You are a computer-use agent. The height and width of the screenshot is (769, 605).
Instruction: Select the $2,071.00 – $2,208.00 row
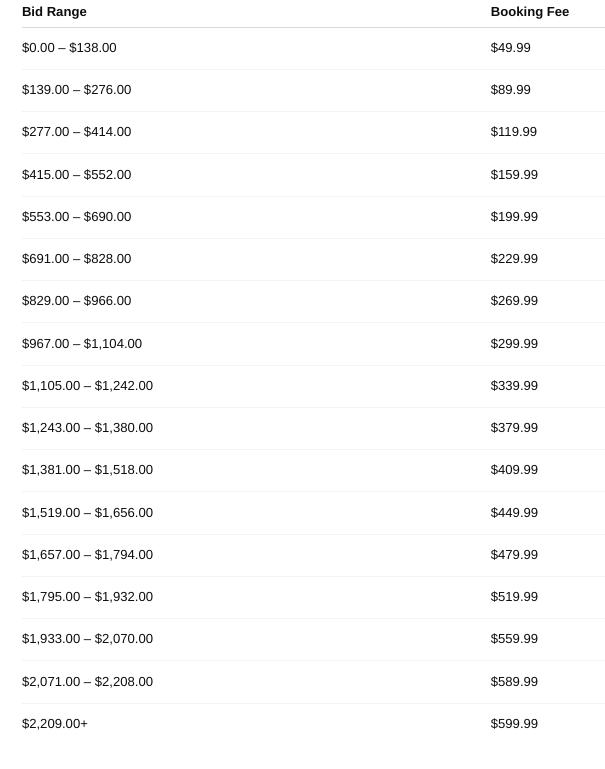[x=87, y=682]
